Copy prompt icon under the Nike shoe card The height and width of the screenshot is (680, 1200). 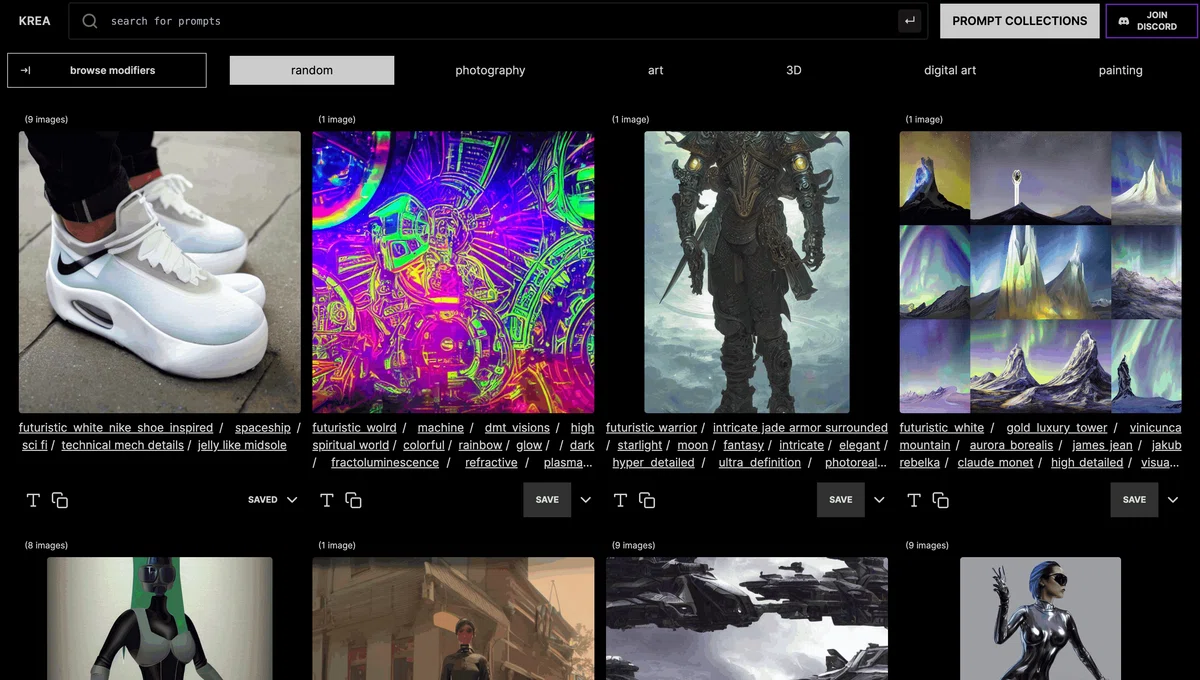pyautogui.click(x=60, y=500)
